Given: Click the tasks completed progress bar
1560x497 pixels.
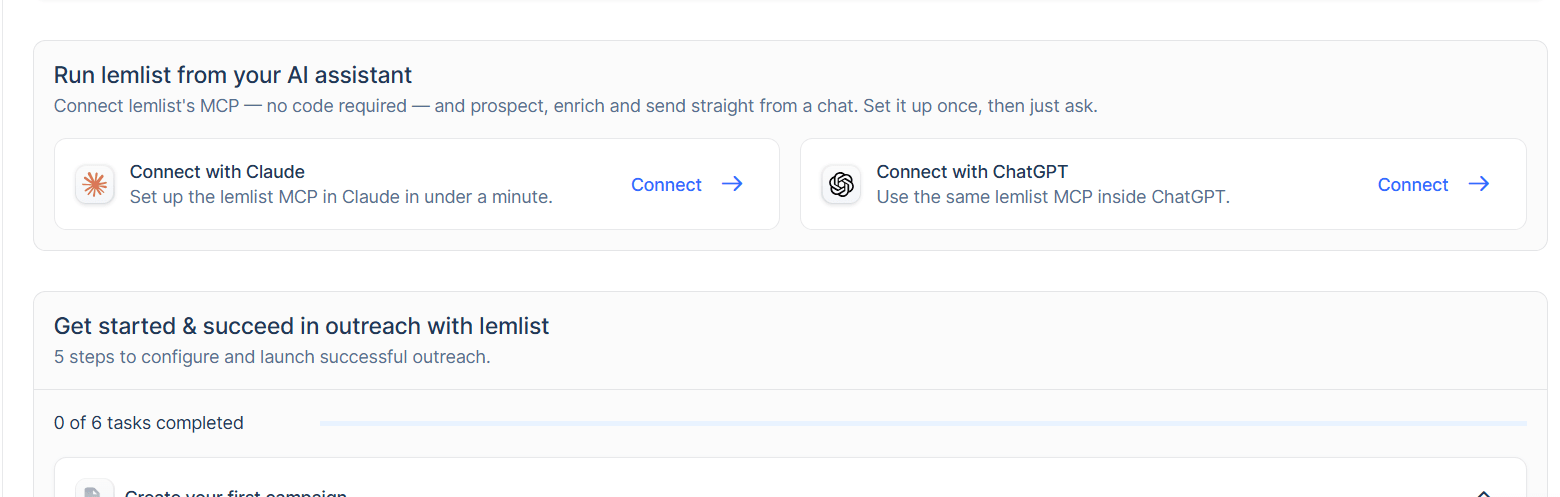Looking at the screenshot, I should click(923, 423).
